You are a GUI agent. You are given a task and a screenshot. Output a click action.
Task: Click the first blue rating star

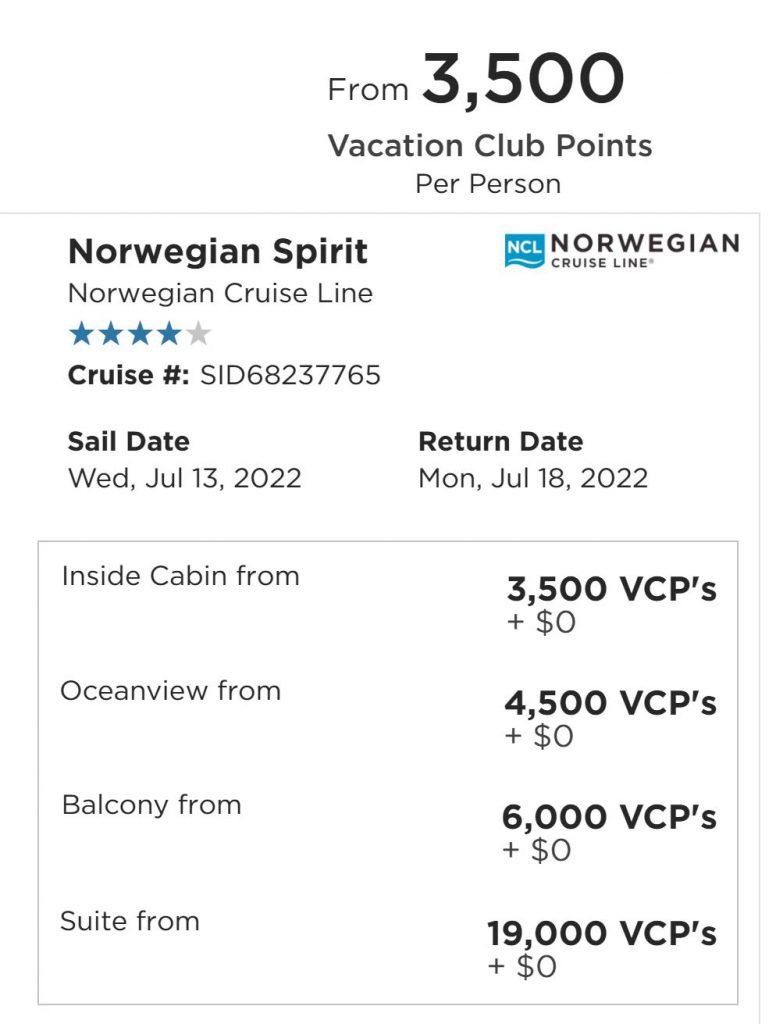coord(82,334)
